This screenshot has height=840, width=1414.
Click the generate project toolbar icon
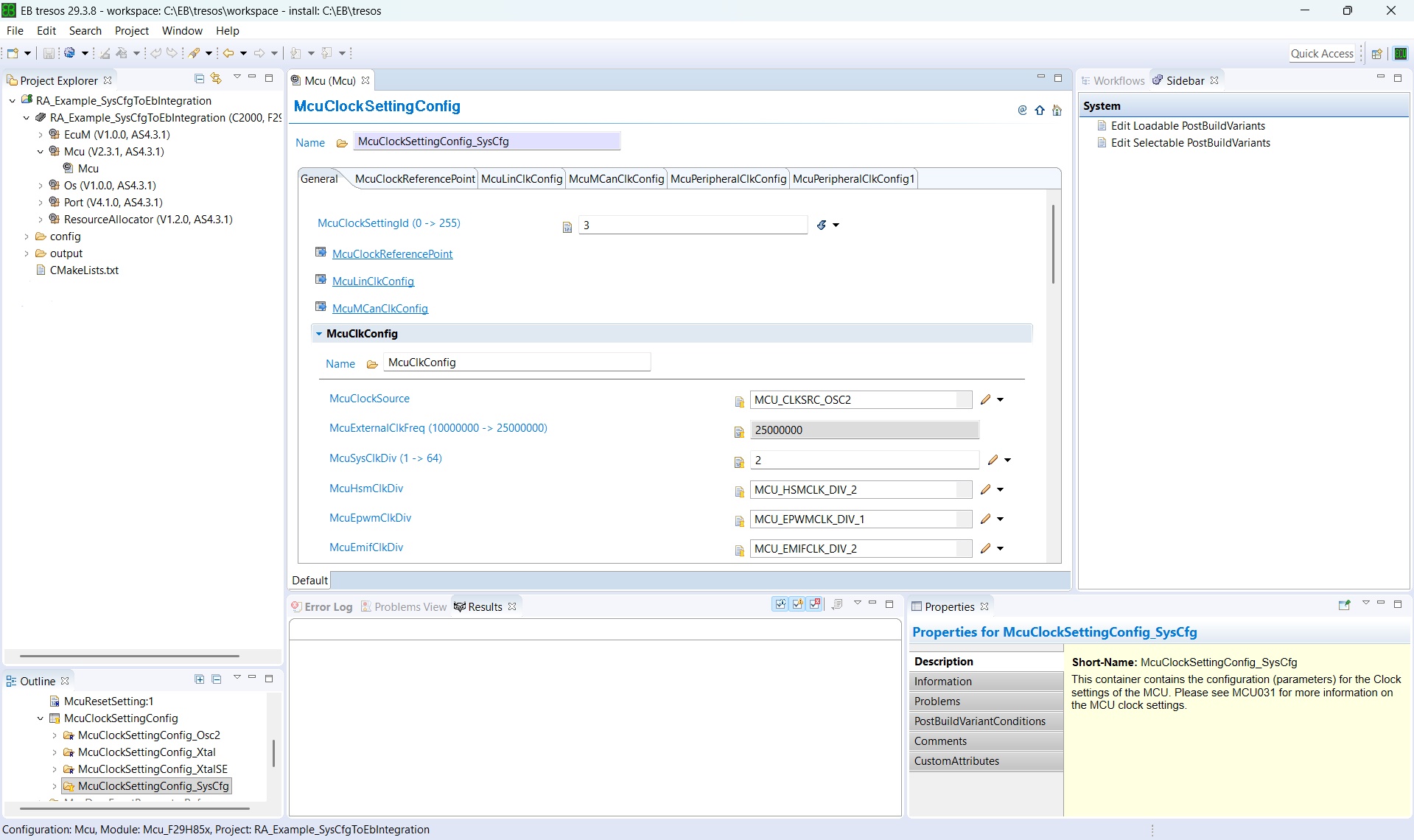[x=69, y=53]
